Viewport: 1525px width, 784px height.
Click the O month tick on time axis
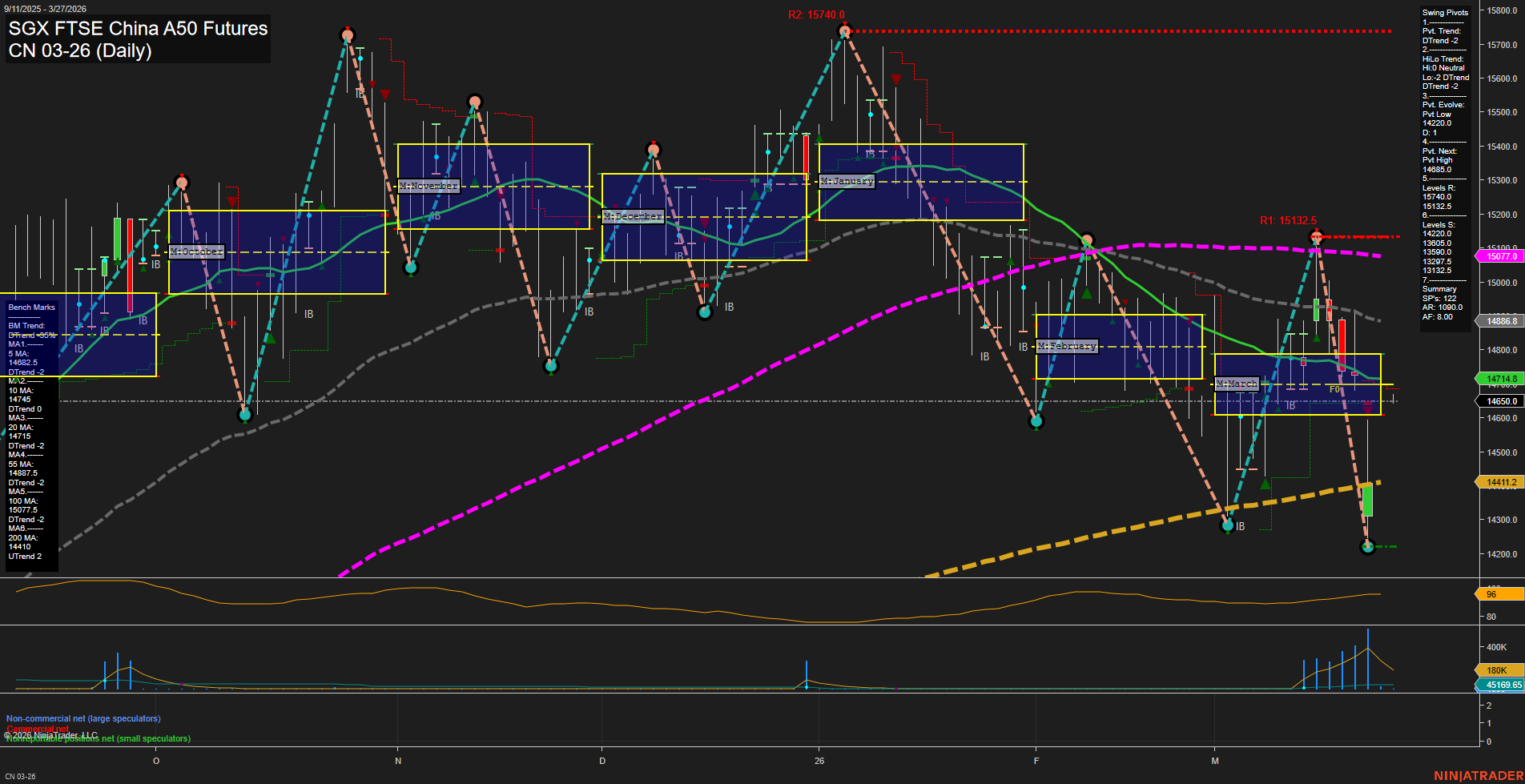pyautogui.click(x=156, y=761)
